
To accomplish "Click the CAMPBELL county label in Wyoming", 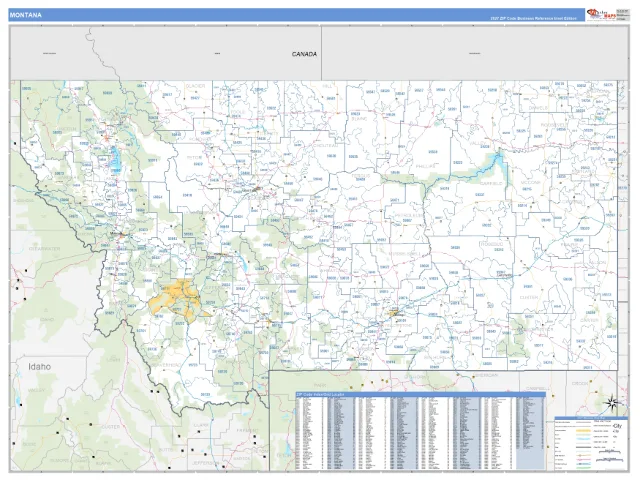I will (536, 388).
